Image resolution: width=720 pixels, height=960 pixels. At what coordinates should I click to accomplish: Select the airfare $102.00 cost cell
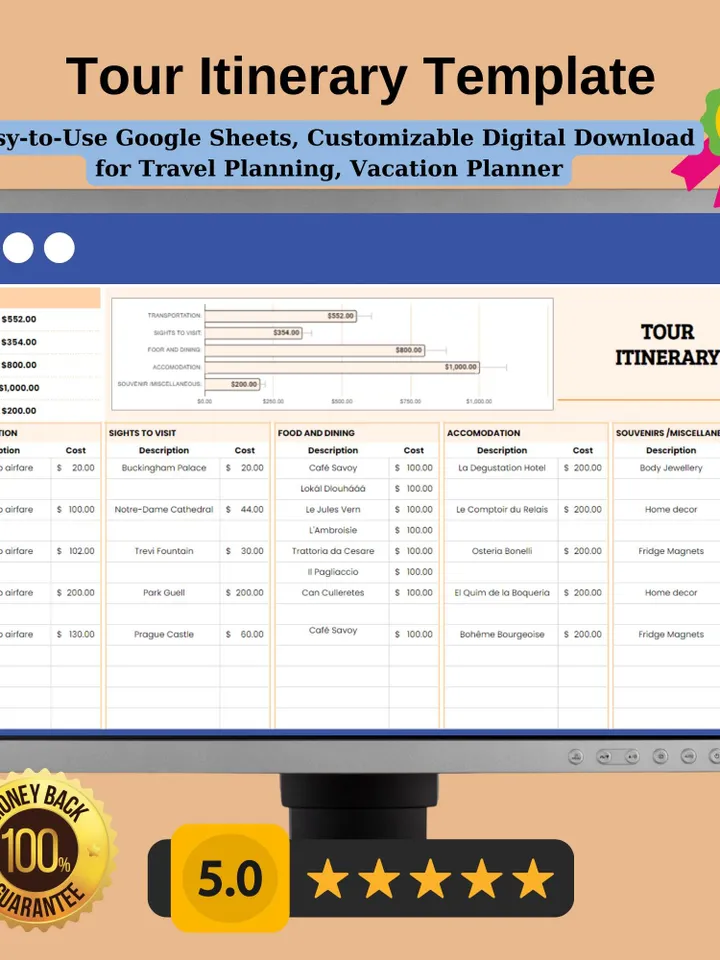76,551
